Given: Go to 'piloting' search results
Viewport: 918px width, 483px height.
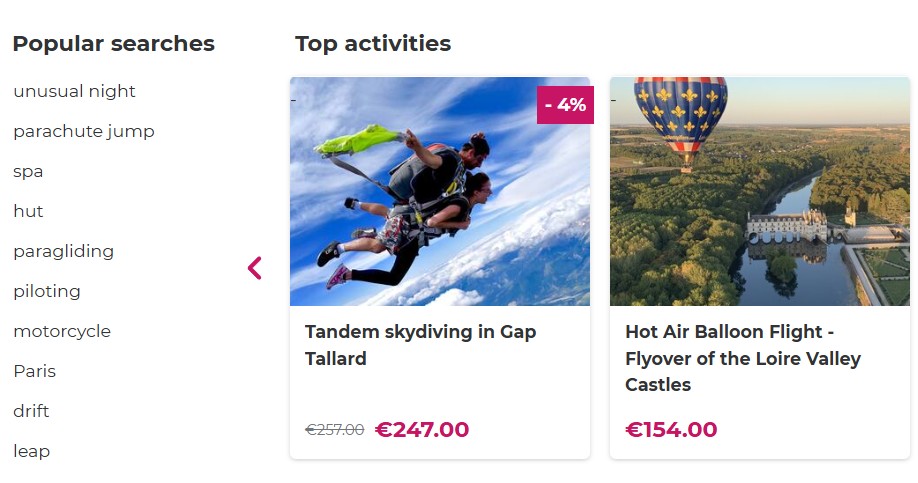Looking at the screenshot, I should click(x=47, y=291).
